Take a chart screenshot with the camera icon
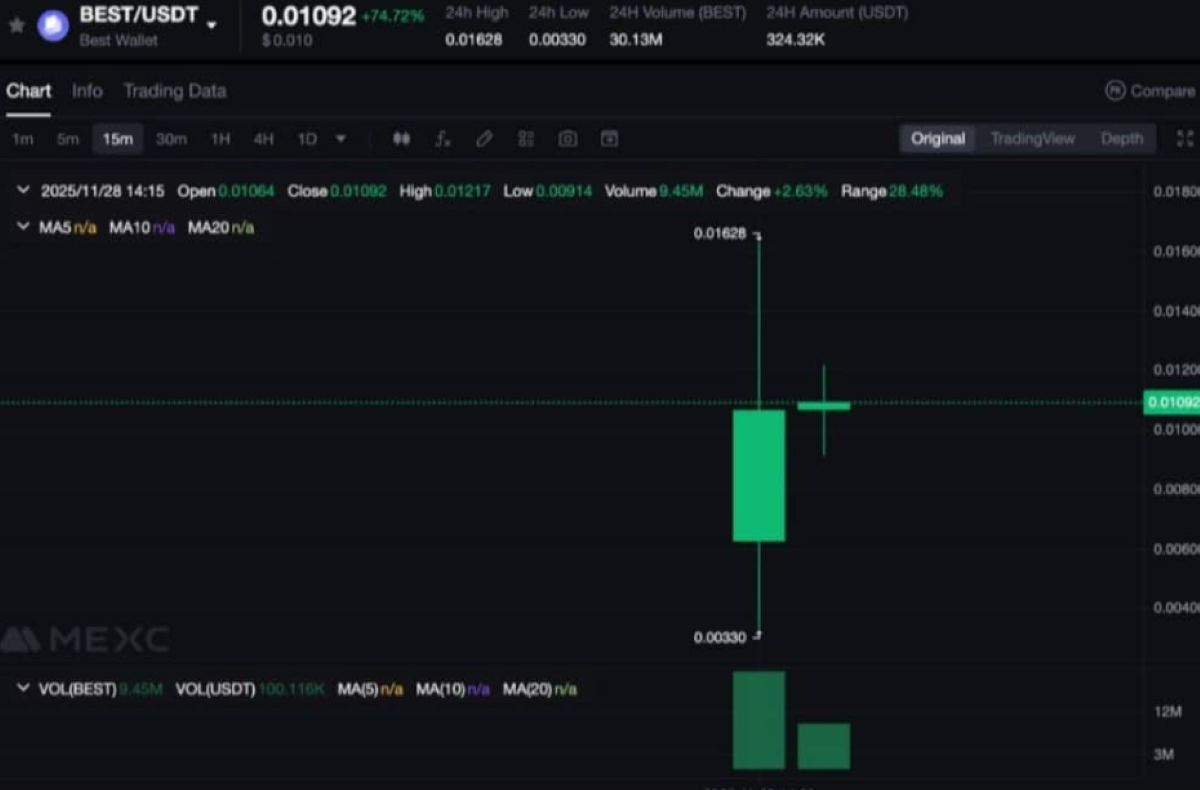This screenshot has height=790, width=1200. (567, 139)
